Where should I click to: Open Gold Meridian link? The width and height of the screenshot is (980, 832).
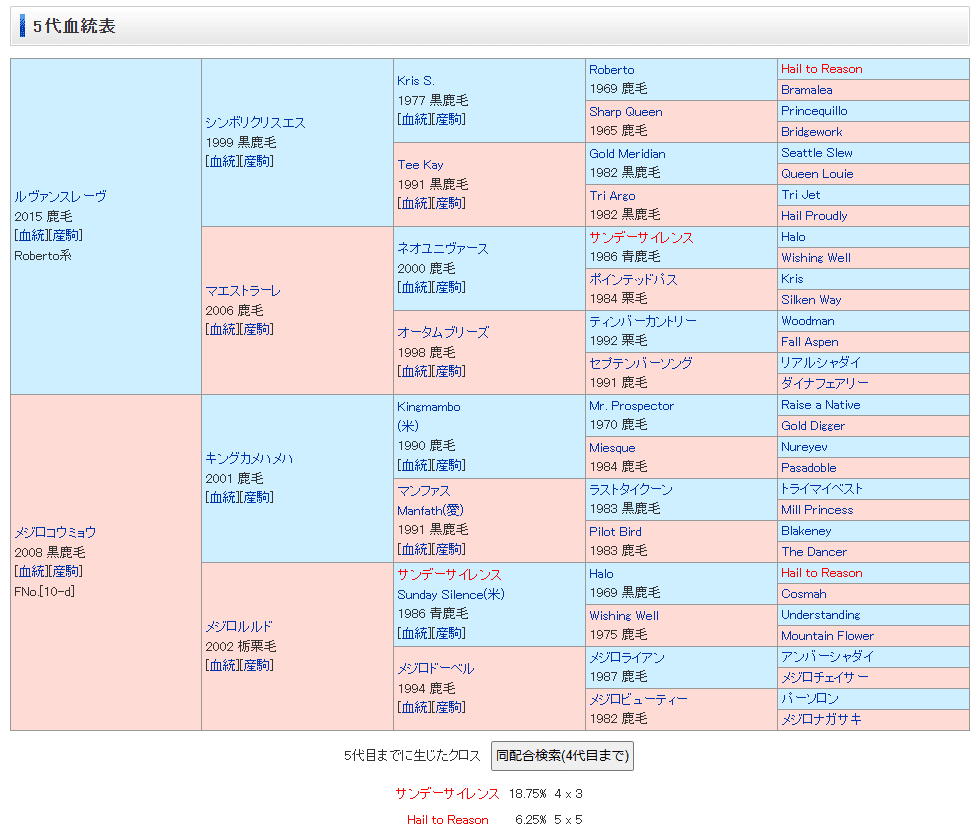[x=627, y=154]
